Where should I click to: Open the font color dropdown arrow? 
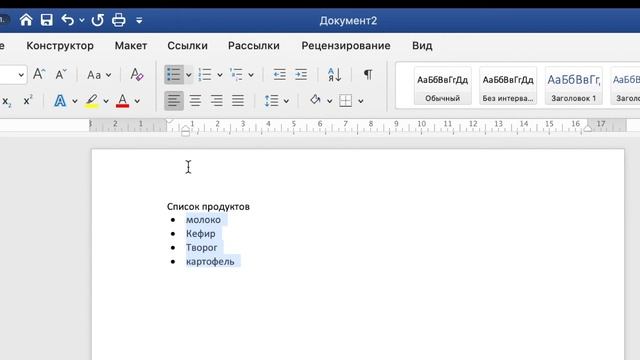pyautogui.click(x=137, y=101)
